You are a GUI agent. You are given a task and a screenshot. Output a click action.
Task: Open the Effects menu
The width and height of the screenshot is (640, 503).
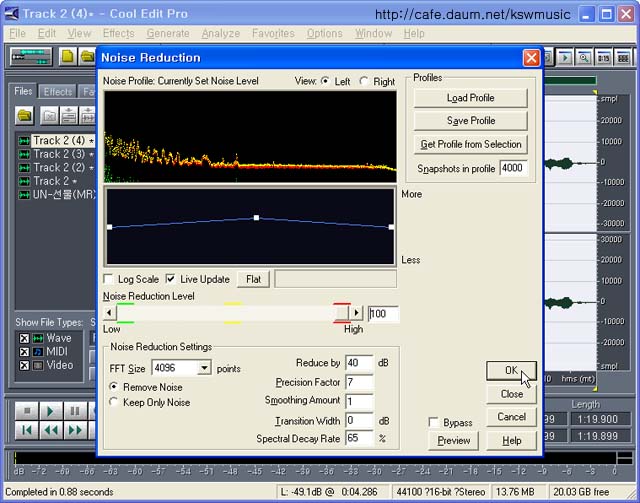point(118,33)
